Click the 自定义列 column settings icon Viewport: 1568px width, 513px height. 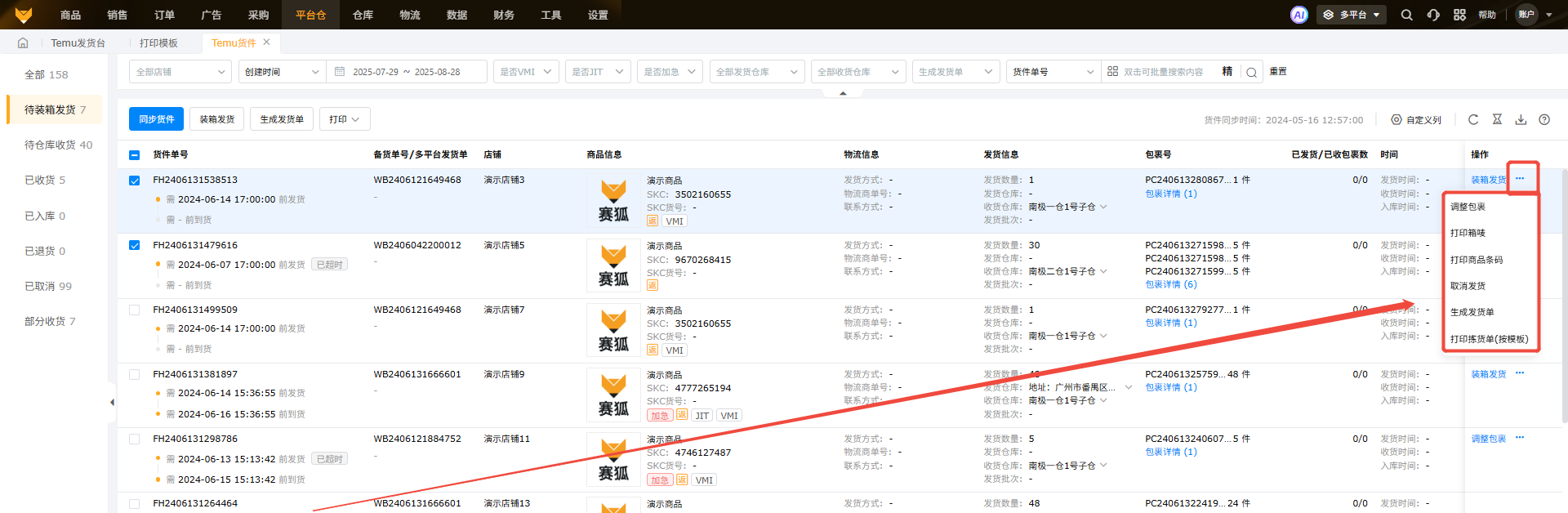(1396, 119)
